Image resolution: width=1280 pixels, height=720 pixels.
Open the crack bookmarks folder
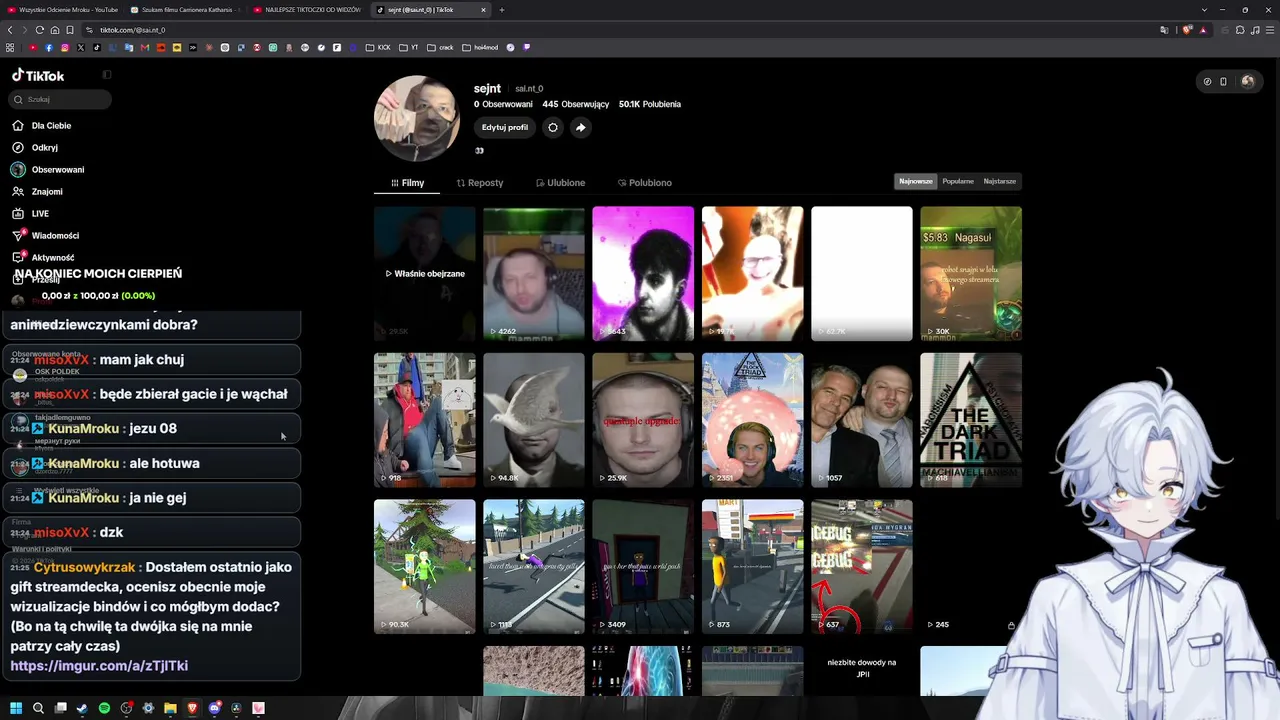click(440, 47)
